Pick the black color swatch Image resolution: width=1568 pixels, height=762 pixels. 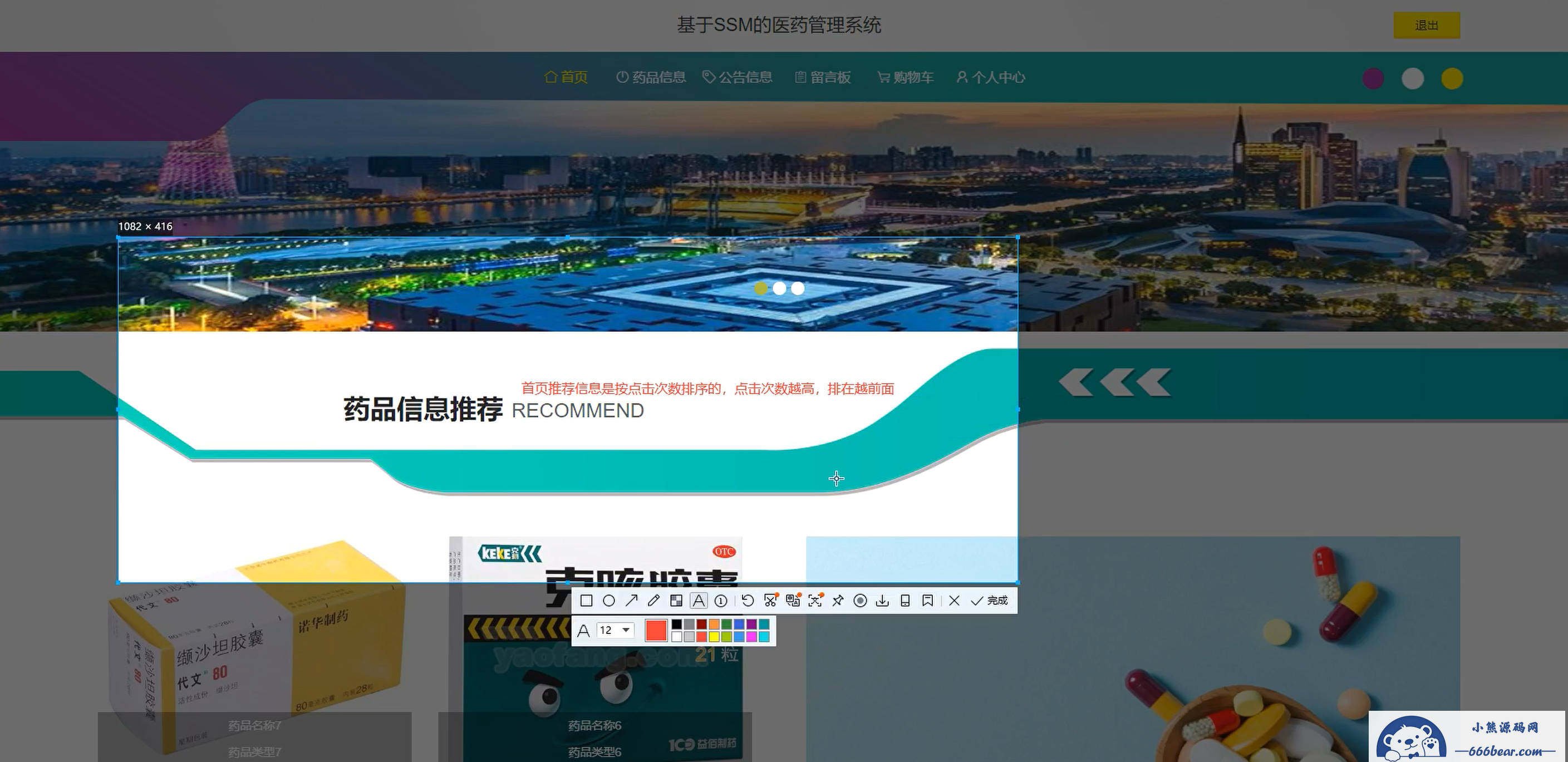click(x=677, y=625)
